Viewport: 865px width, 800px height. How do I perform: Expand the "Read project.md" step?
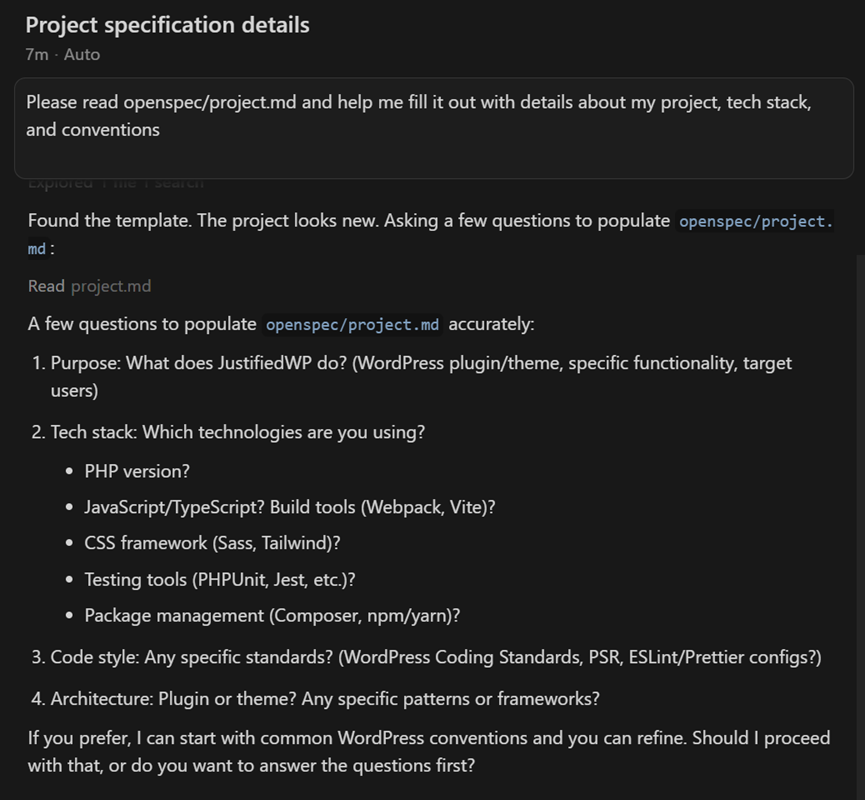click(46, 286)
